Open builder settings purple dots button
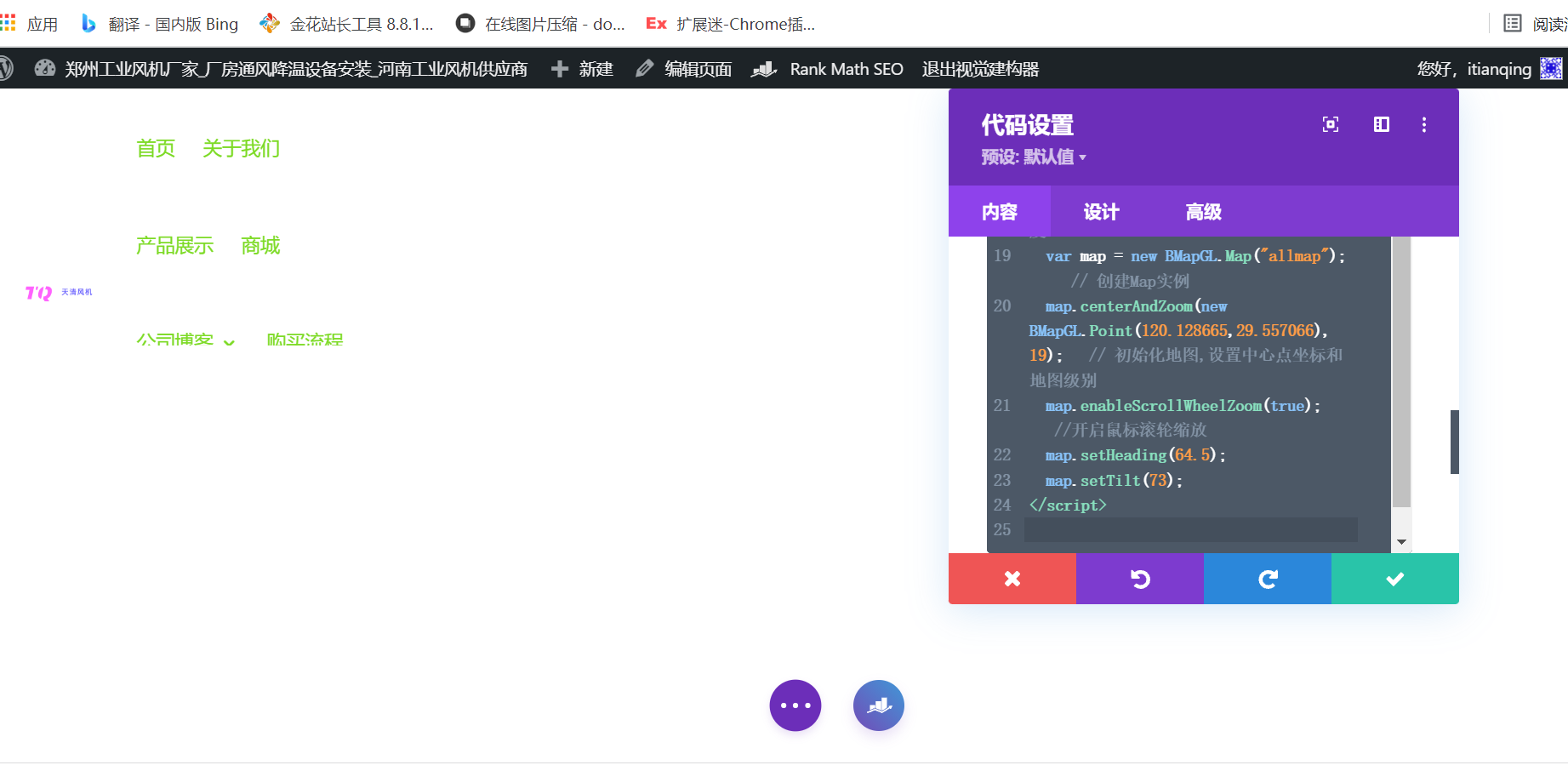Image resolution: width=1568 pixels, height=771 pixels. coord(795,705)
